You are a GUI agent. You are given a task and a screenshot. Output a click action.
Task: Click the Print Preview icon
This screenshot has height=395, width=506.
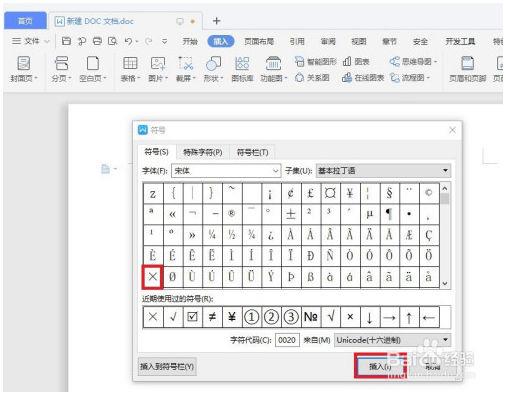[x=113, y=41]
